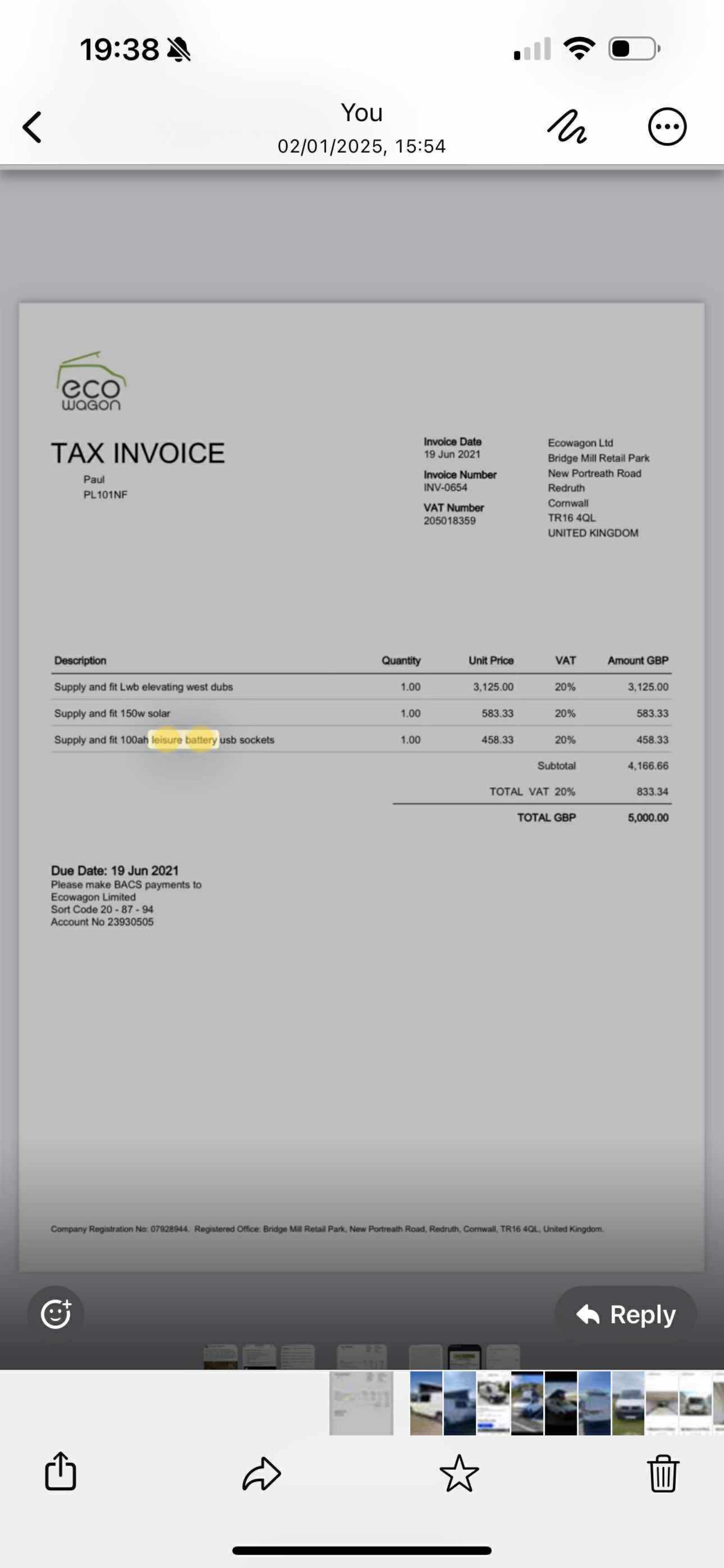The width and height of the screenshot is (724, 1568).
Task: Tap the VAT total '833.34'
Action: (x=652, y=791)
